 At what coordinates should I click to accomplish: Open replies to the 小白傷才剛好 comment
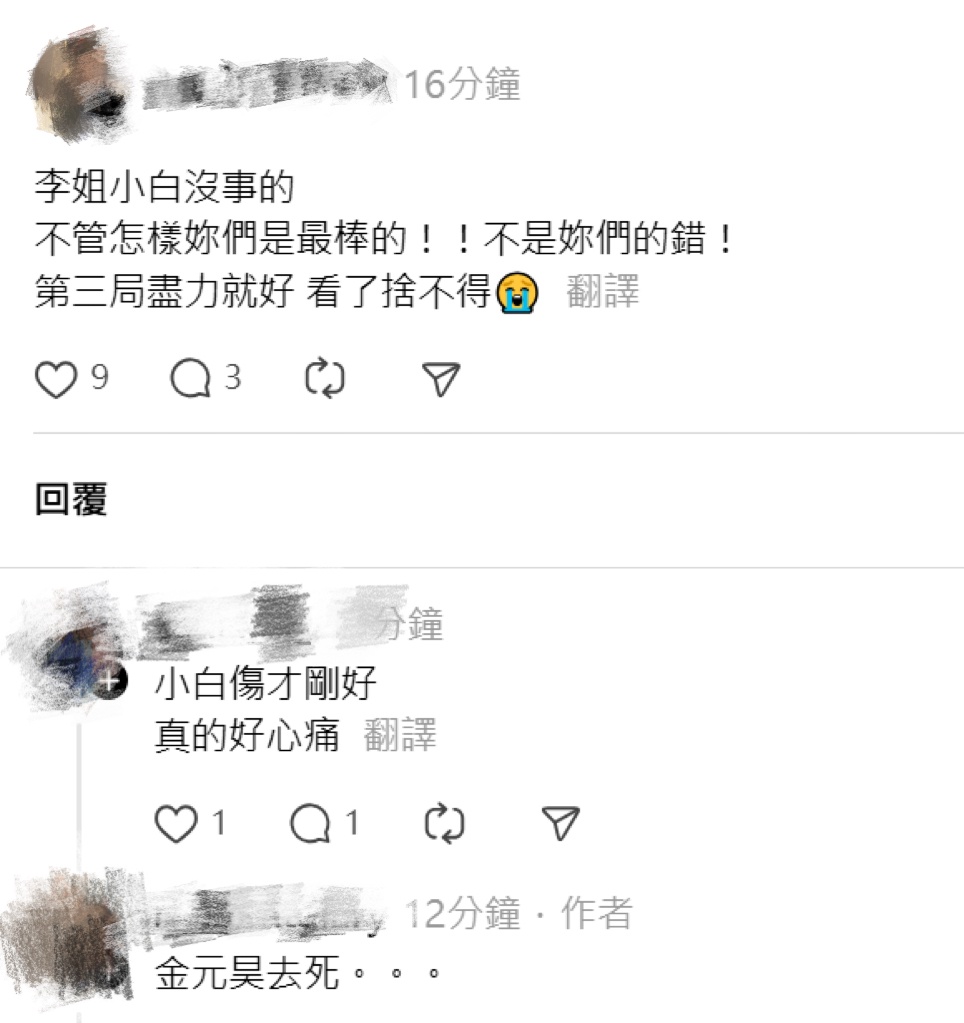click(310, 823)
